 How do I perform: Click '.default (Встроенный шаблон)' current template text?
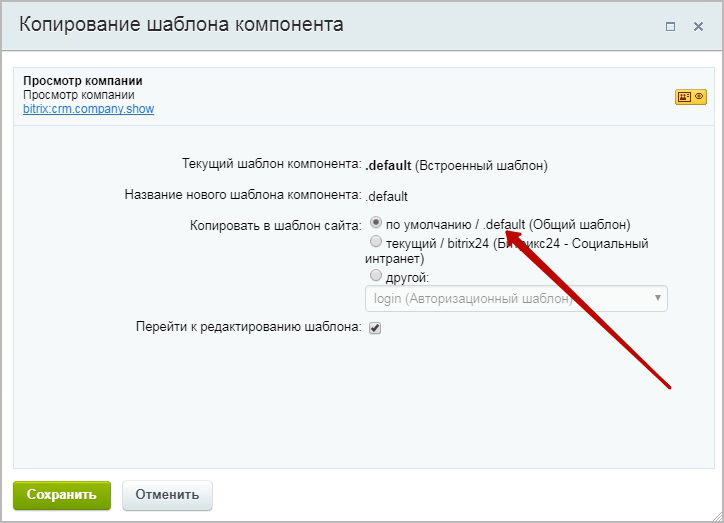[x=455, y=165]
